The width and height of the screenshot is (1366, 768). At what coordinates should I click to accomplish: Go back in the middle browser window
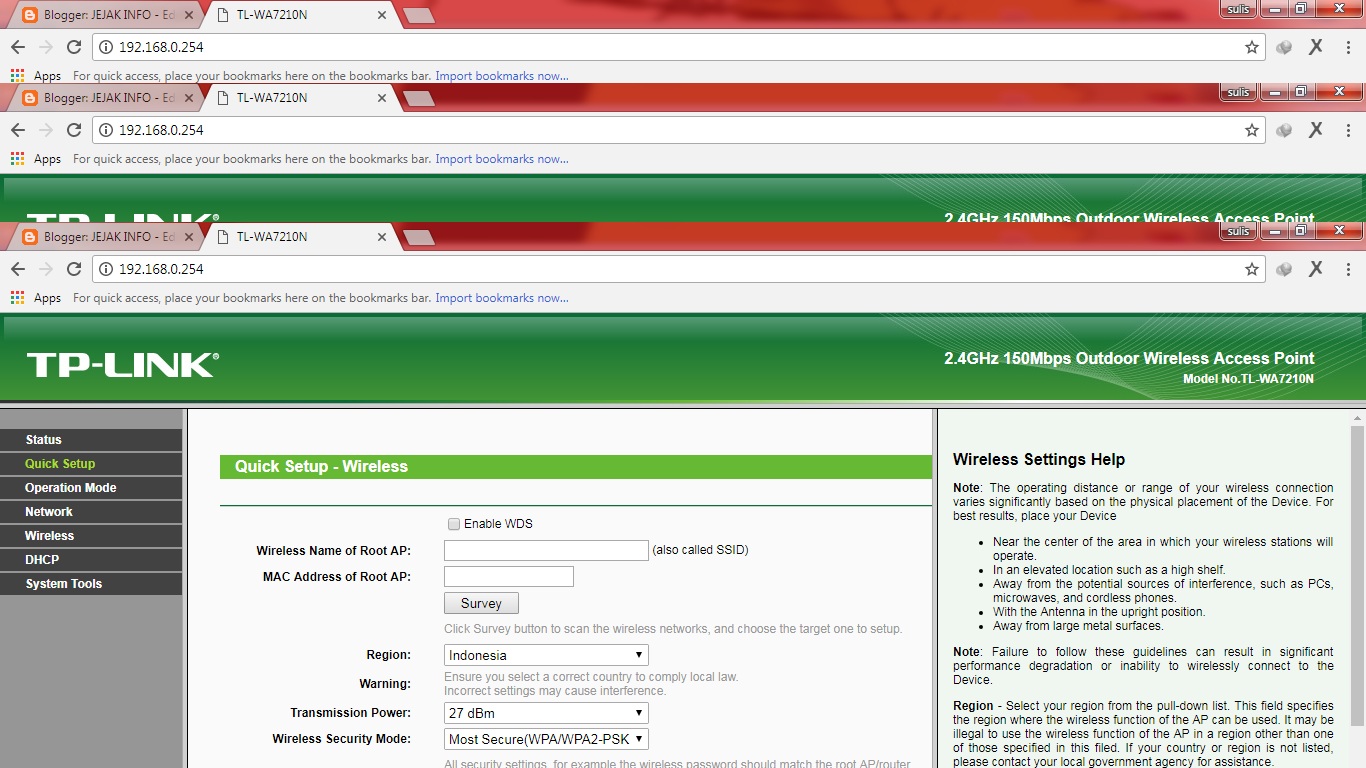pos(18,130)
